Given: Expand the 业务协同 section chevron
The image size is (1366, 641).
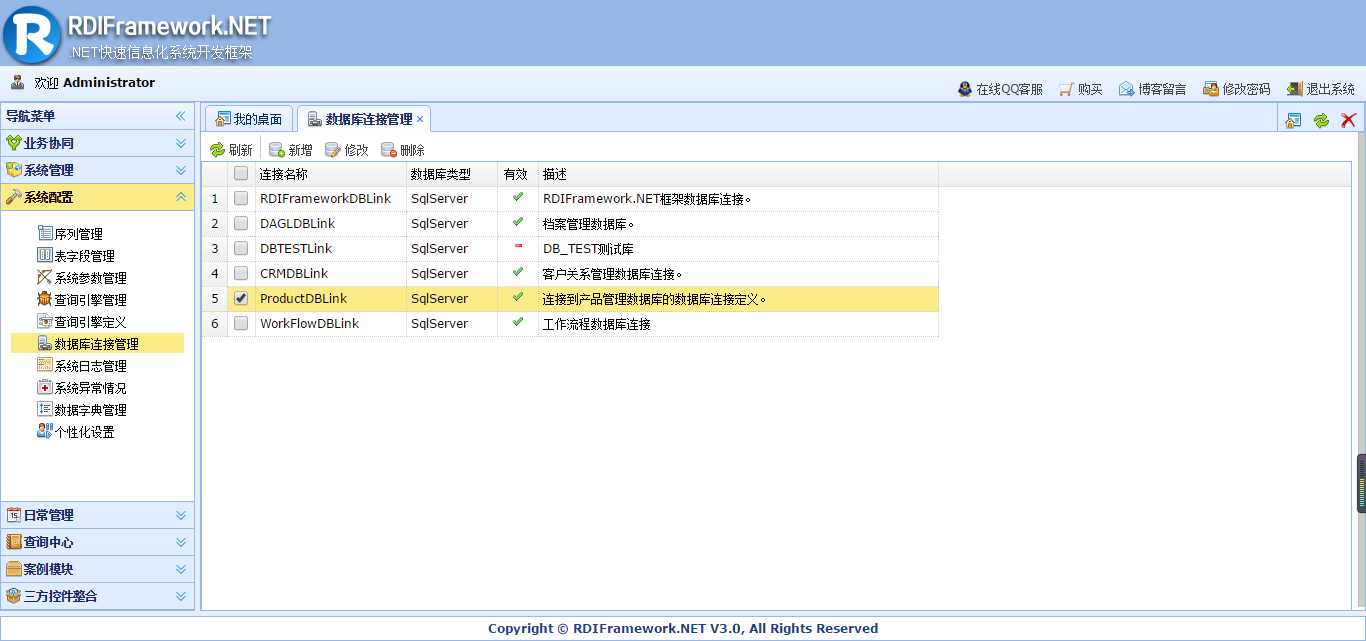Looking at the screenshot, I should [181, 143].
